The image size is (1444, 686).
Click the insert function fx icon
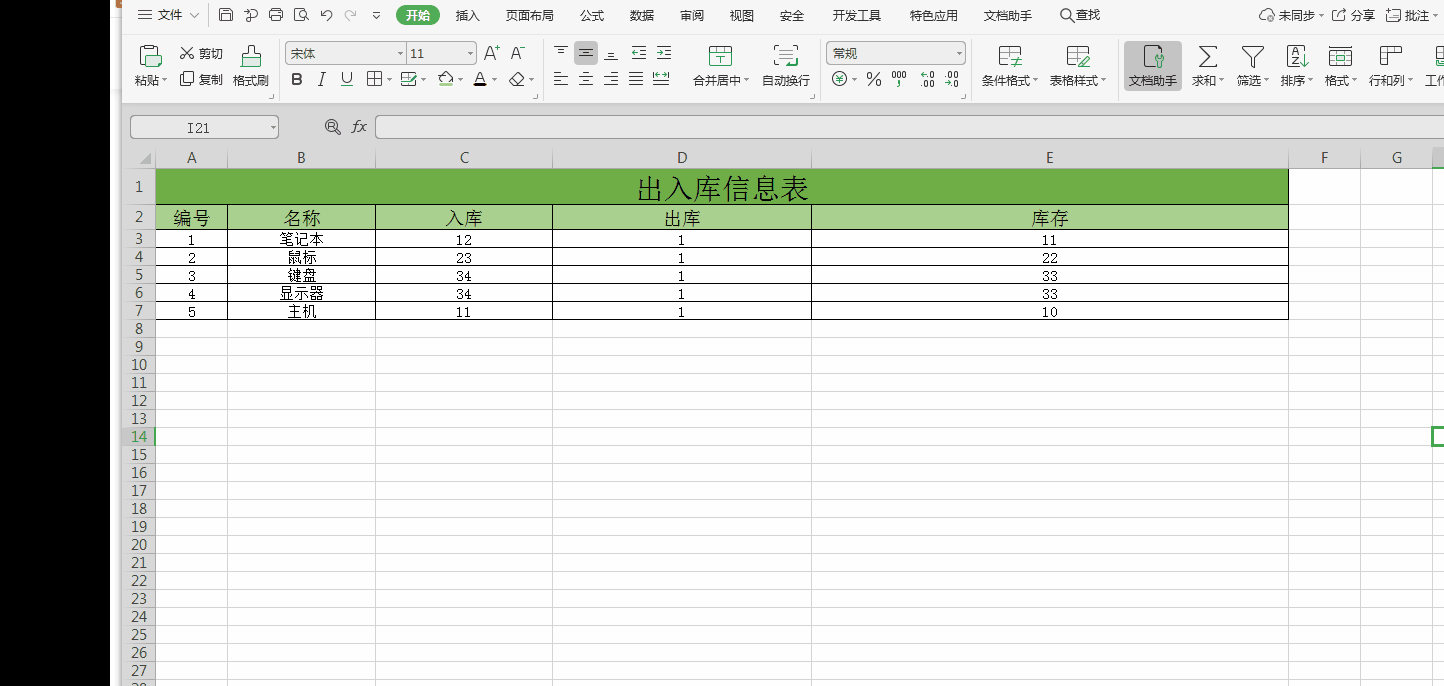(x=359, y=127)
